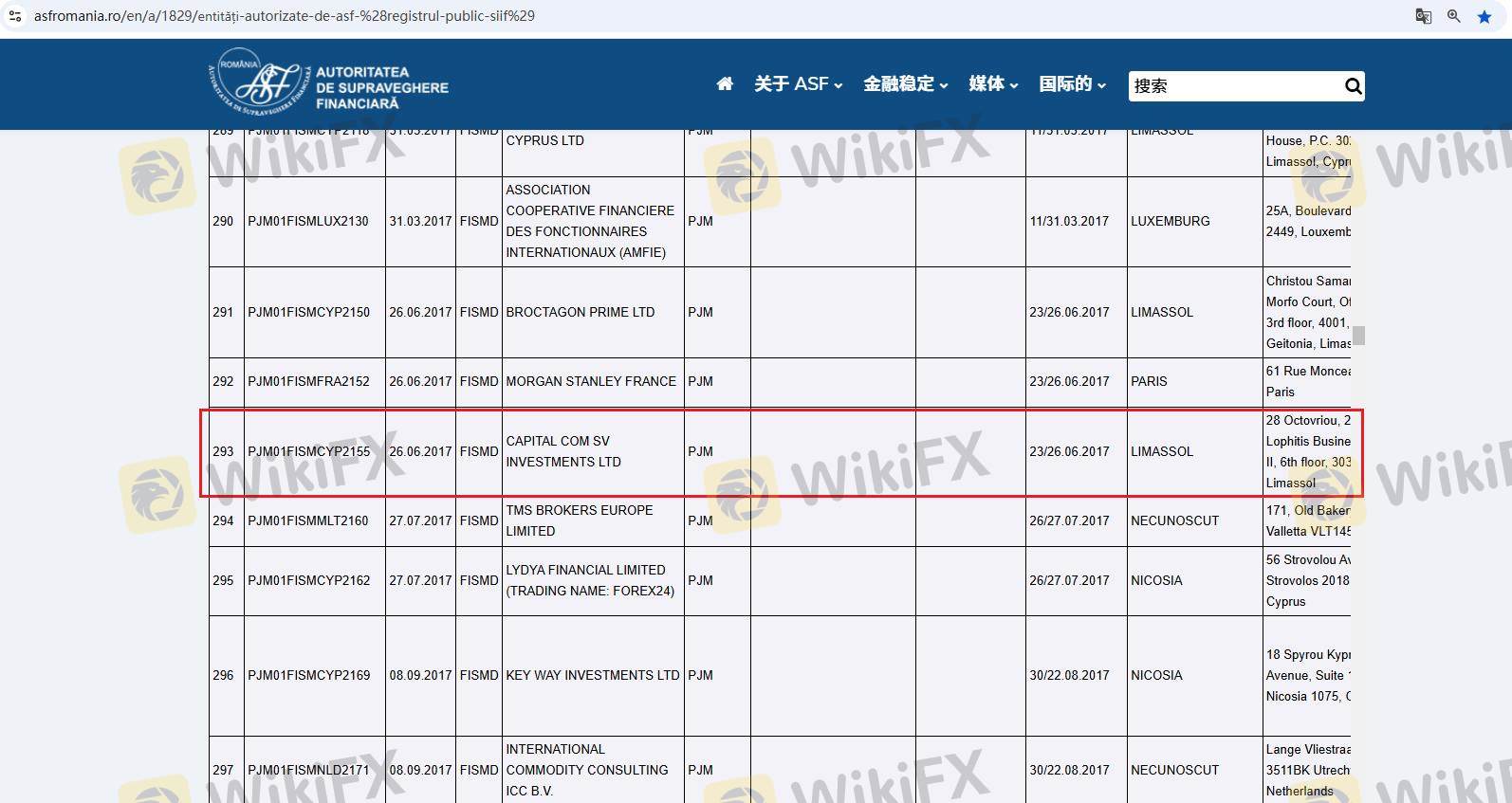The image size is (1512, 803).
Task: Click FISMD cell in row 293
Action: click(x=479, y=451)
